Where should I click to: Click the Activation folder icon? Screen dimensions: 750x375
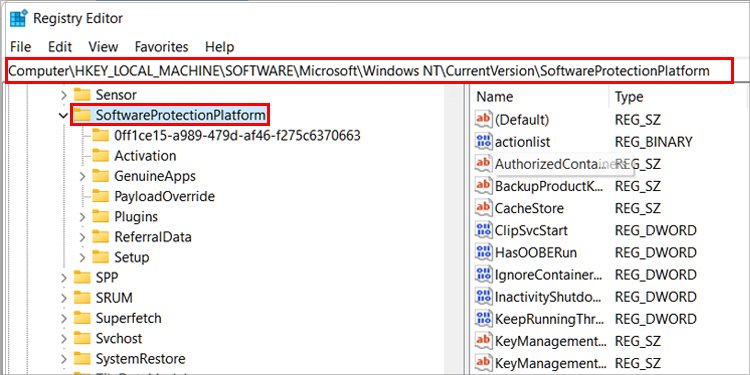100,156
